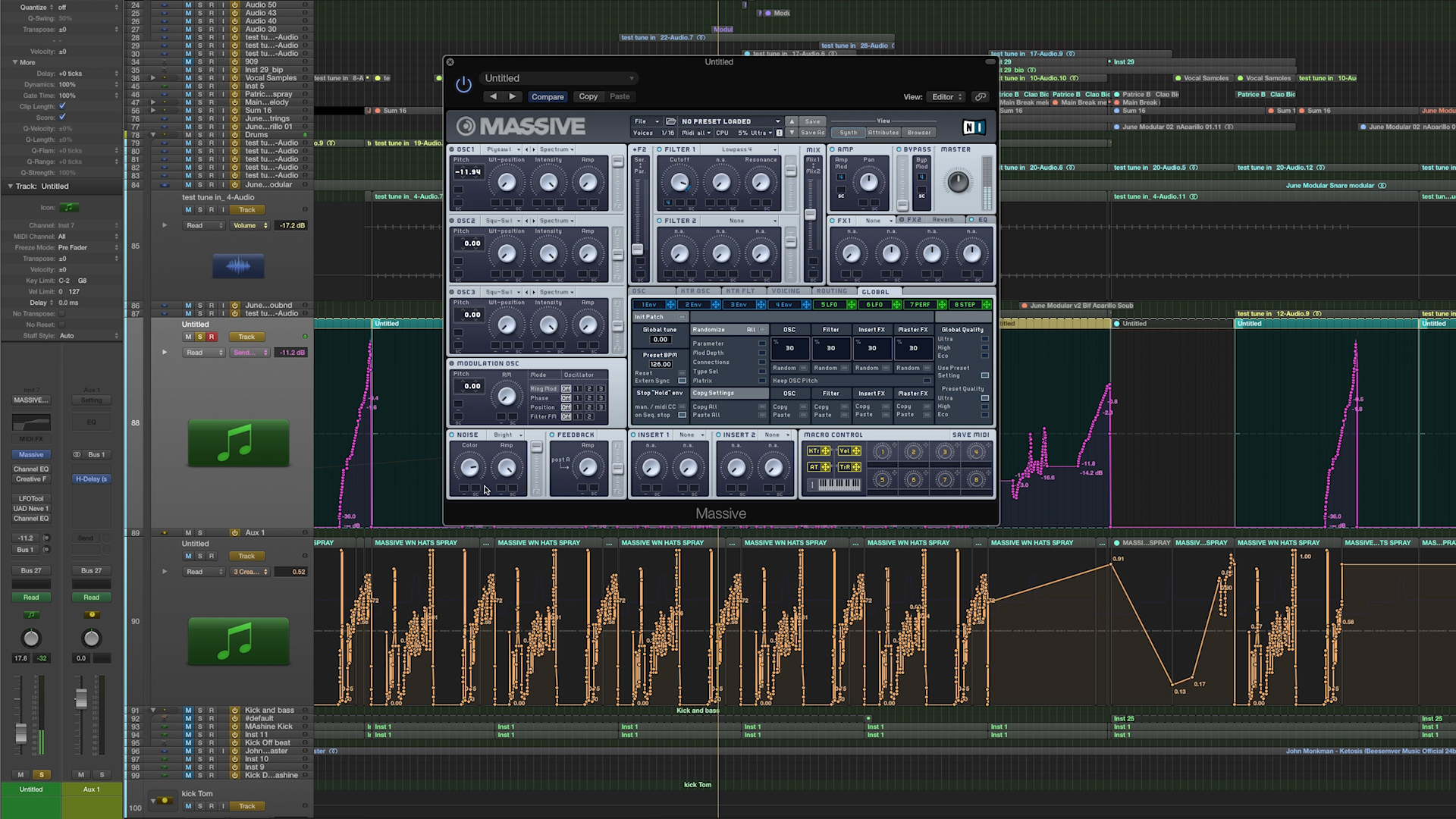Grab the 5 LFO modulation crosshair handle

[852, 305]
